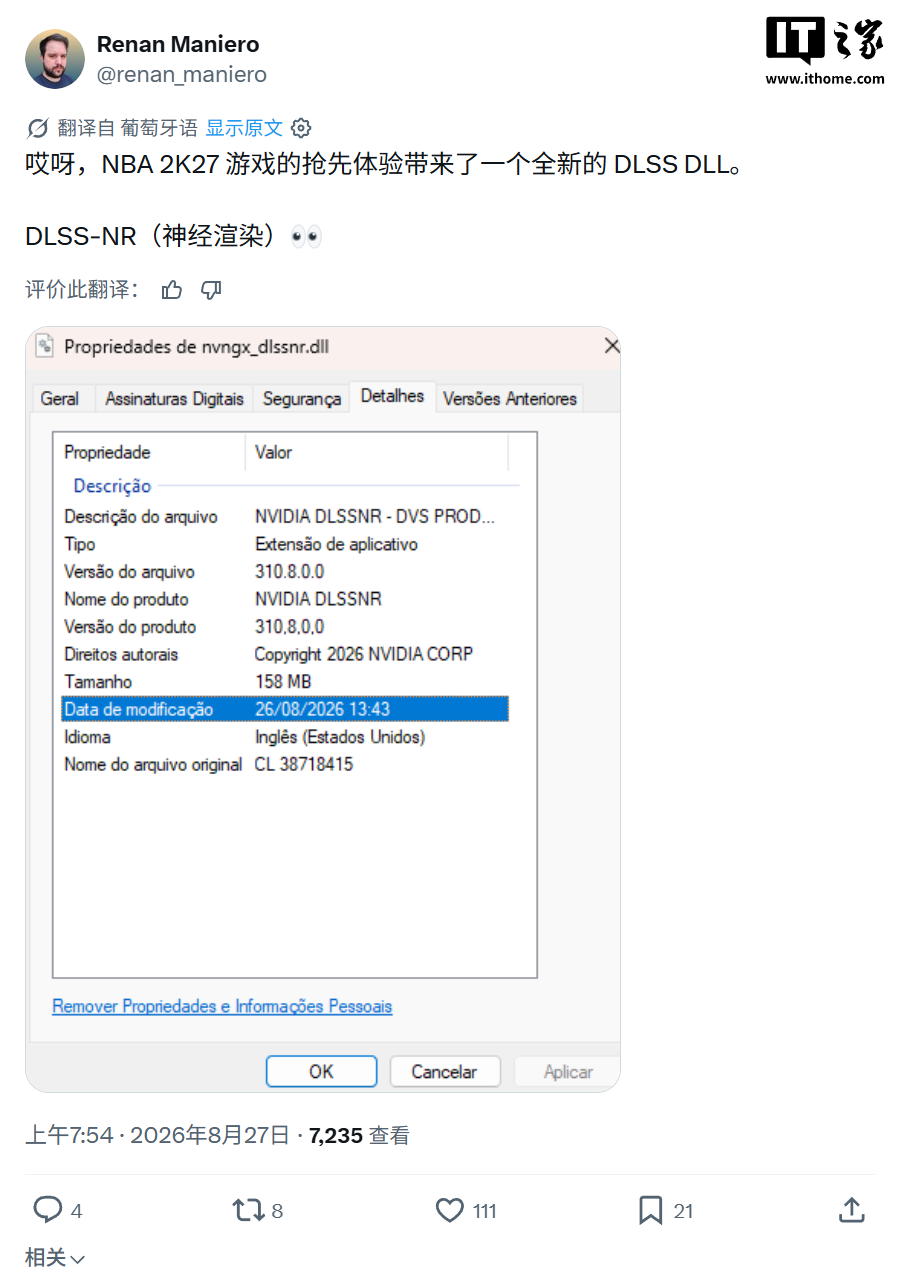Click the retweet icon
This screenshot has height=1288, width=898.
coord(247,1210)
